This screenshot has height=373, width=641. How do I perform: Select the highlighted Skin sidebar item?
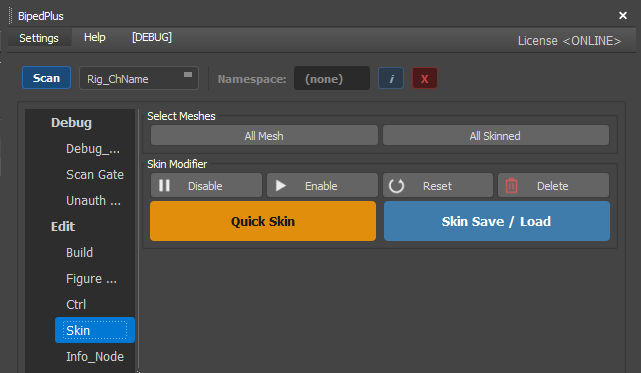(95, 330)
